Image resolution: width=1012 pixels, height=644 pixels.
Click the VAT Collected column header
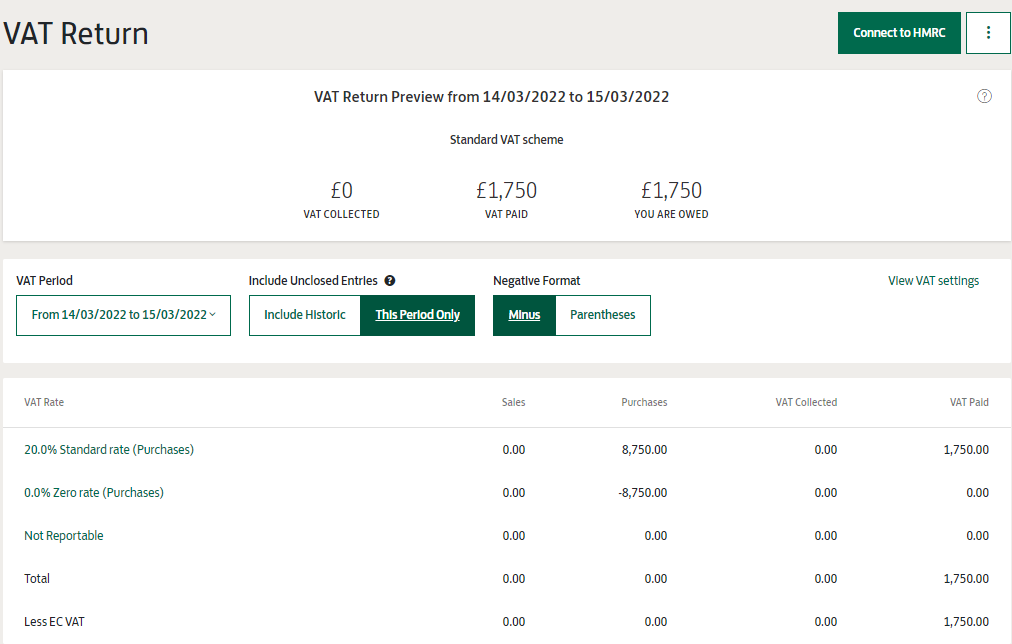click(806, 402)
